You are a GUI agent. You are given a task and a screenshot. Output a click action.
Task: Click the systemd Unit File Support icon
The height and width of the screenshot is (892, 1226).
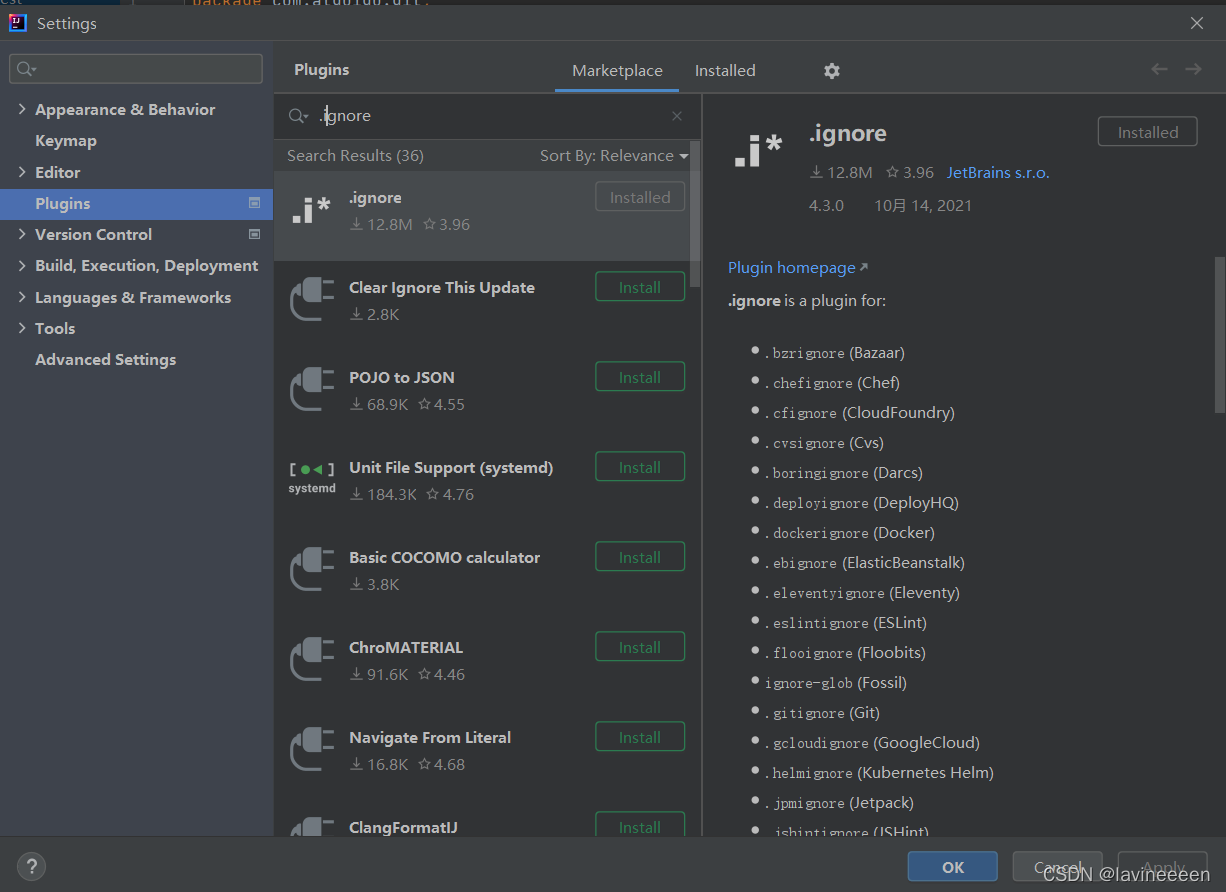coord(311,478)
